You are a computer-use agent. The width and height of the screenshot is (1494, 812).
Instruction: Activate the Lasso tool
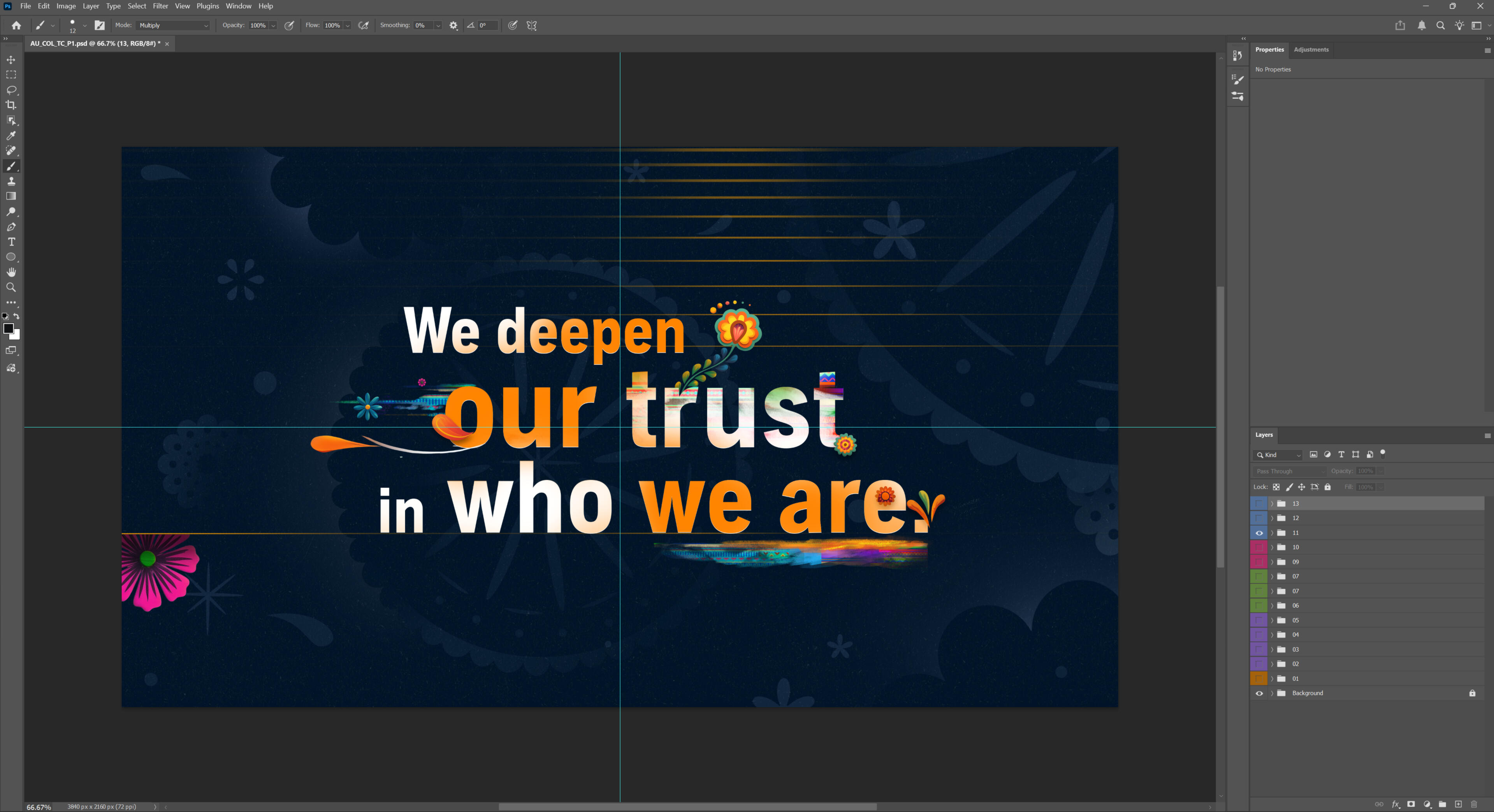tap(11, 90)
